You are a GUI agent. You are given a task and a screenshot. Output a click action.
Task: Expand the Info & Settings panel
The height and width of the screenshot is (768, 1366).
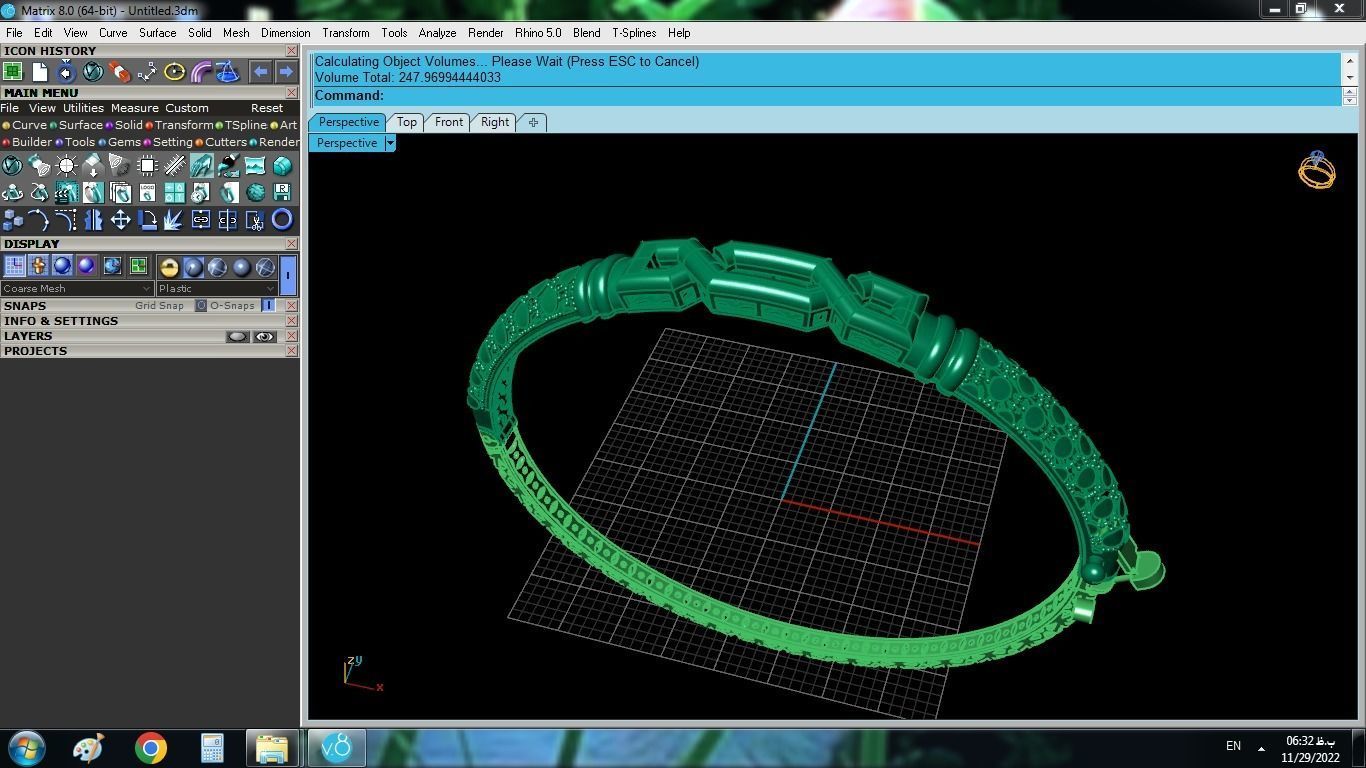(x=61, y=321)
